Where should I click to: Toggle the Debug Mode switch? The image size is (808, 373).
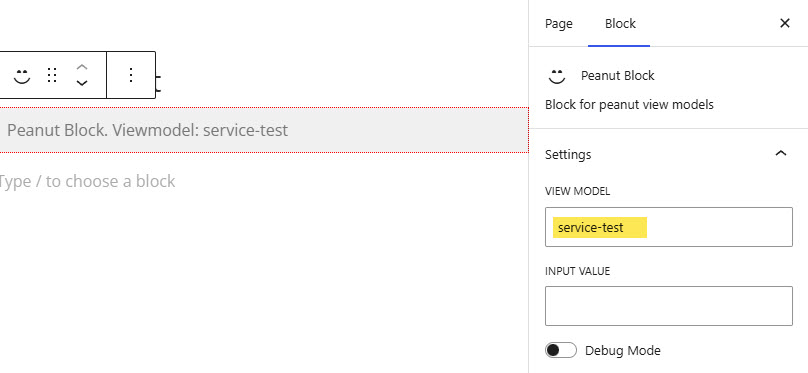(x=561, y=351)
